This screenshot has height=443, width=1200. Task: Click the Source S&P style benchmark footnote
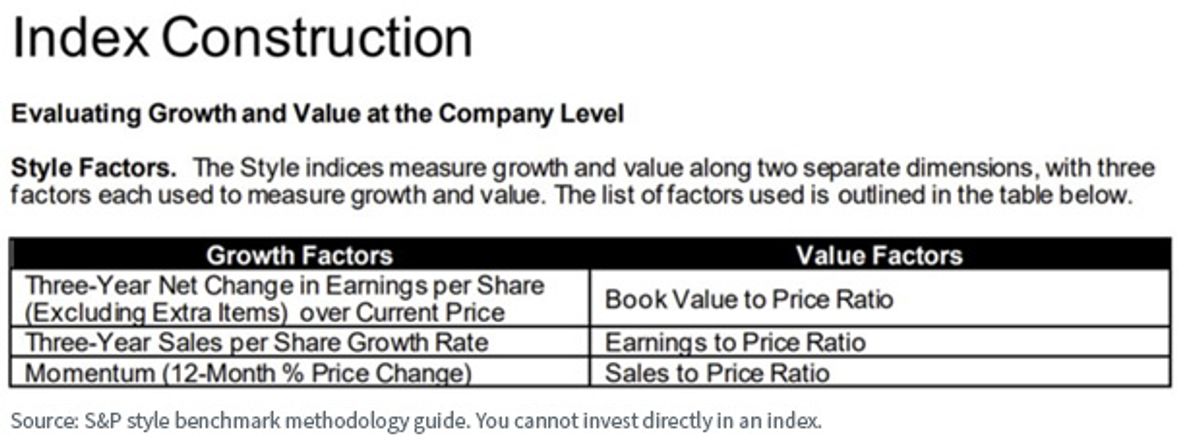(x=416, y=421)
